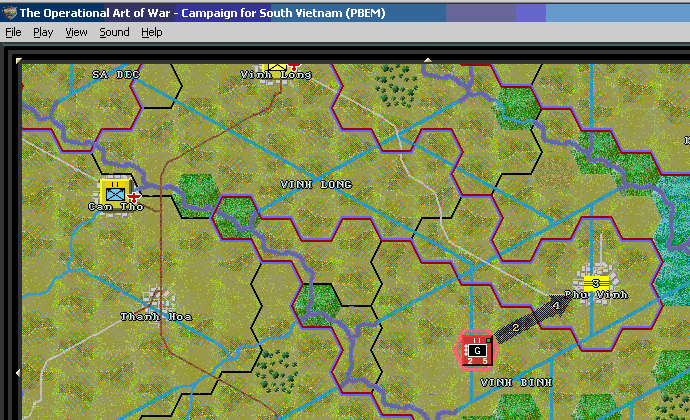Open the View menu
Image resolution: width=690 pixels, height=420 pixels.
tap(76, 33)
